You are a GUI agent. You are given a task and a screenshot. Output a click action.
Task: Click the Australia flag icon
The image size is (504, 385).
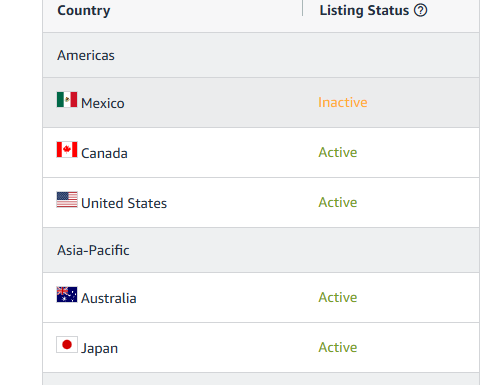(67, 295)
